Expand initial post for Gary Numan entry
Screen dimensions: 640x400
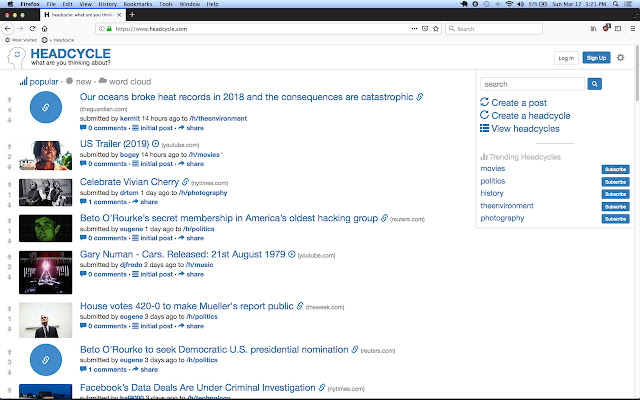(152, 274)
